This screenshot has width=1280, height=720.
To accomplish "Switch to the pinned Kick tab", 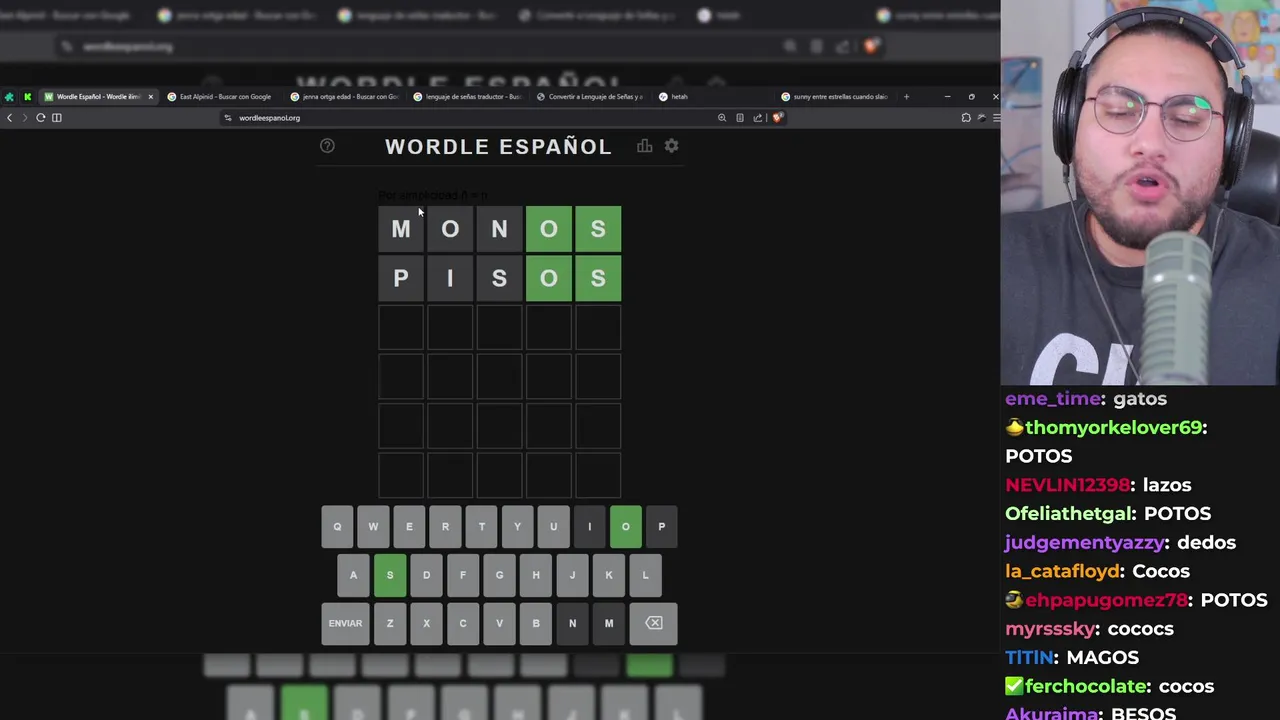I will click(27, 97).
